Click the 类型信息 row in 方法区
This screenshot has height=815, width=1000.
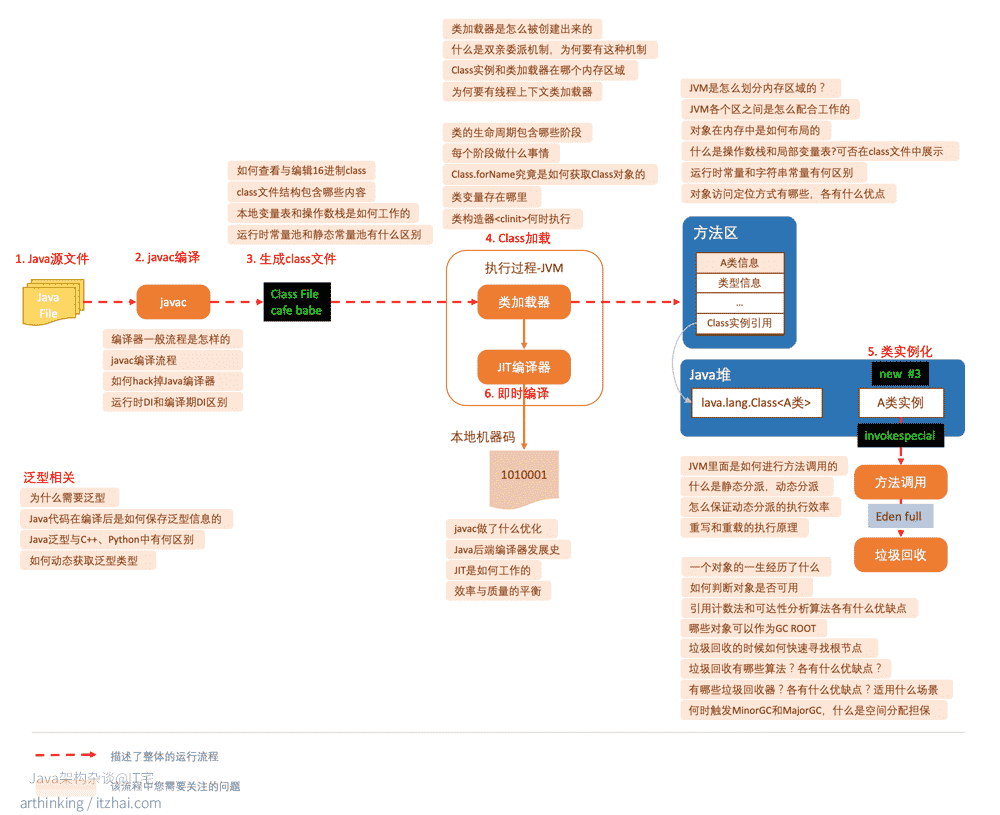(740, 283)
